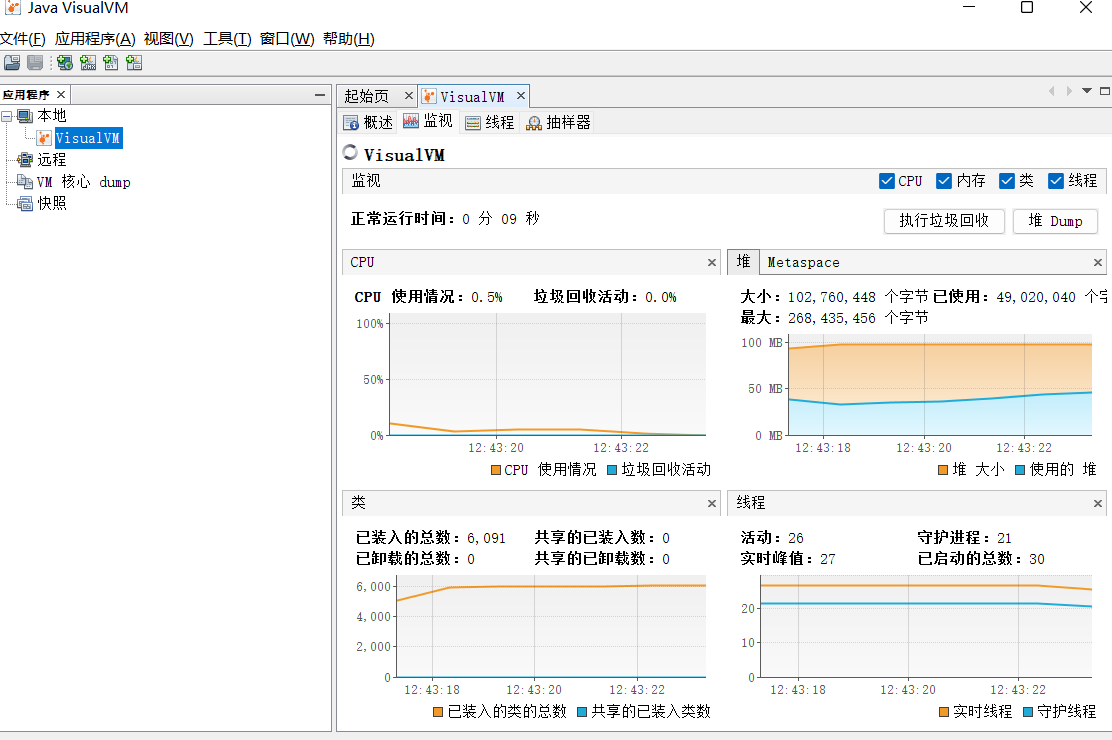Select the 远程 tree item
1112x740 pixels.
(x=51, y=160)
